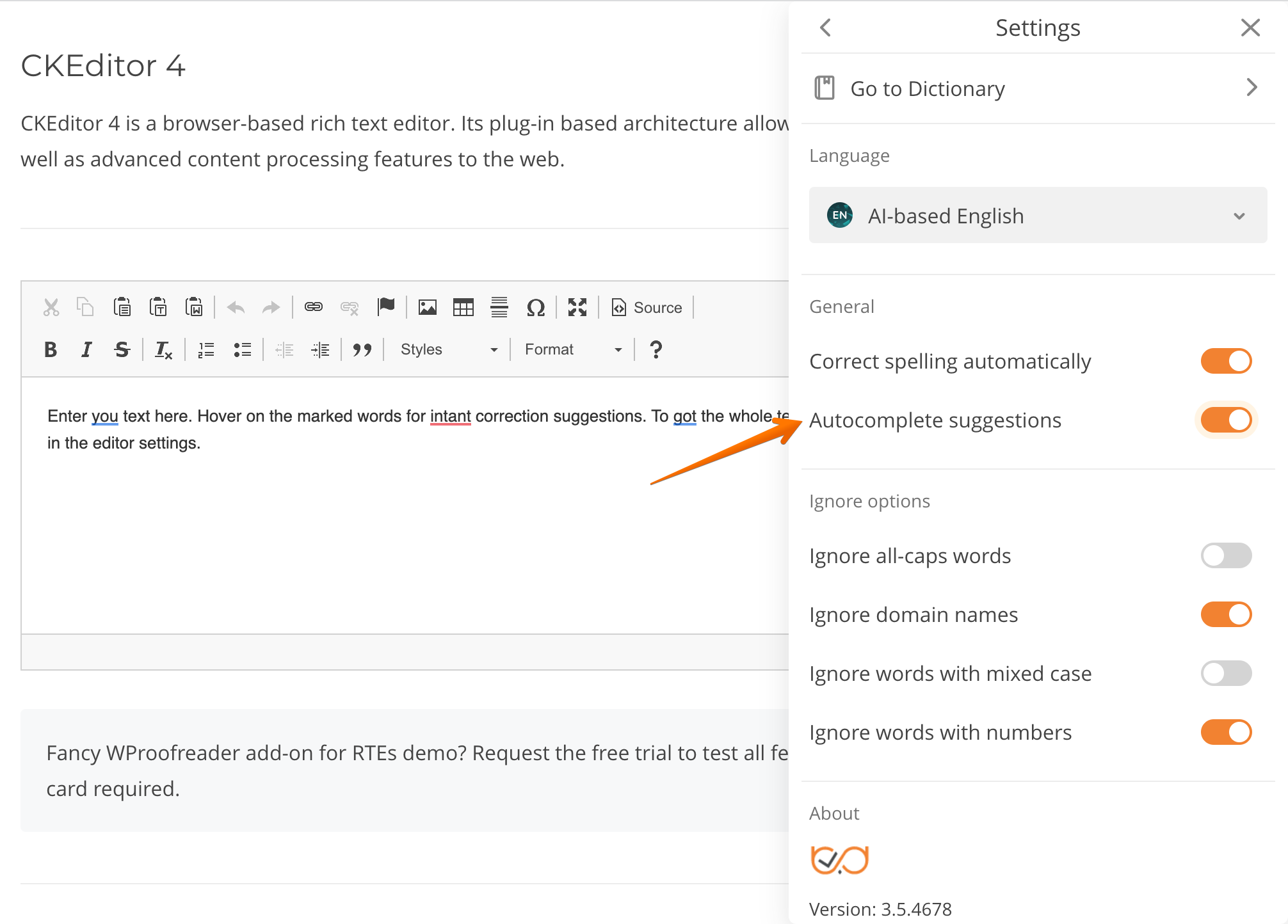Turn off Autocomplete suggestions switch

tap(1225, 420)
